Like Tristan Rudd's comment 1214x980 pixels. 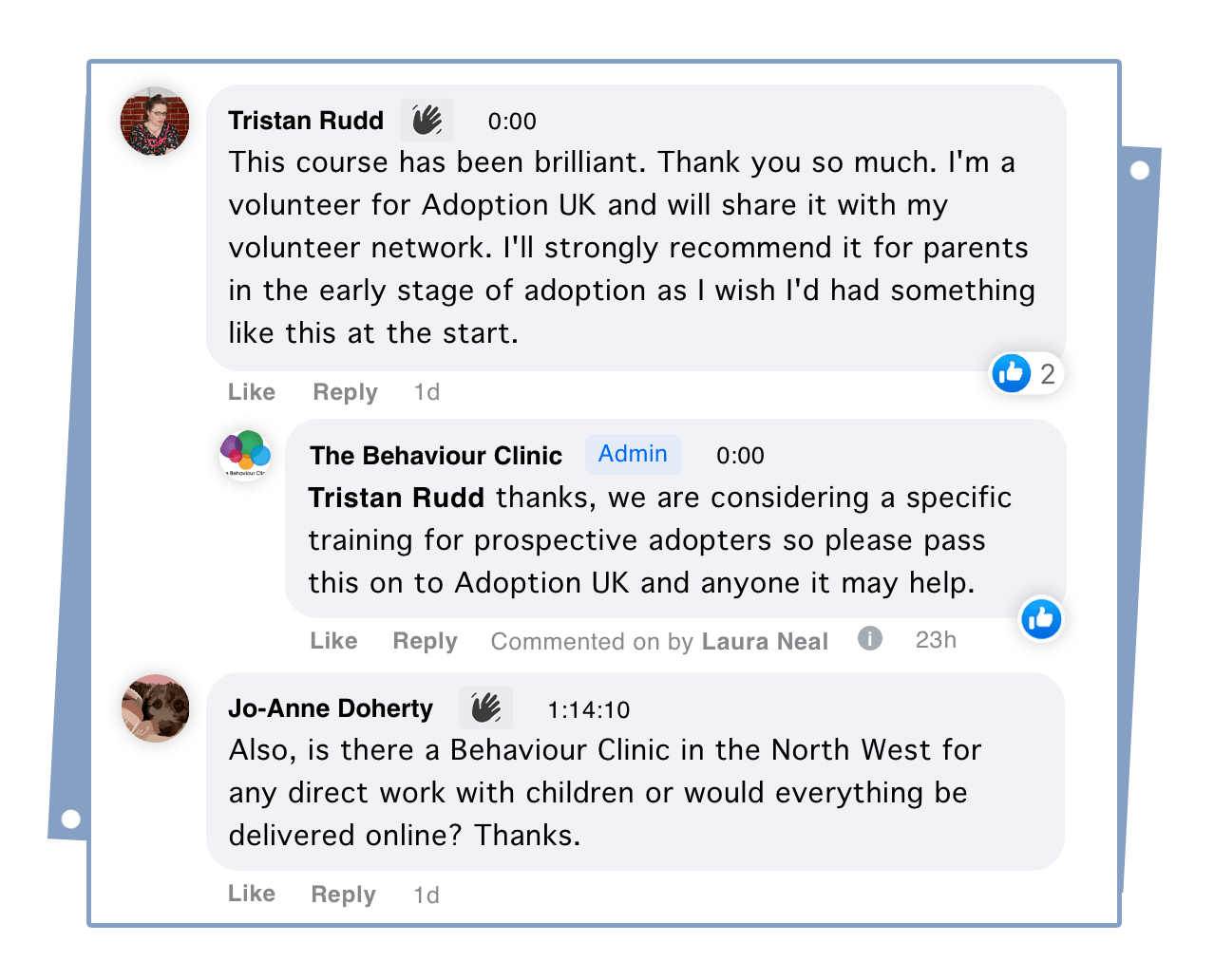[252, 392]
